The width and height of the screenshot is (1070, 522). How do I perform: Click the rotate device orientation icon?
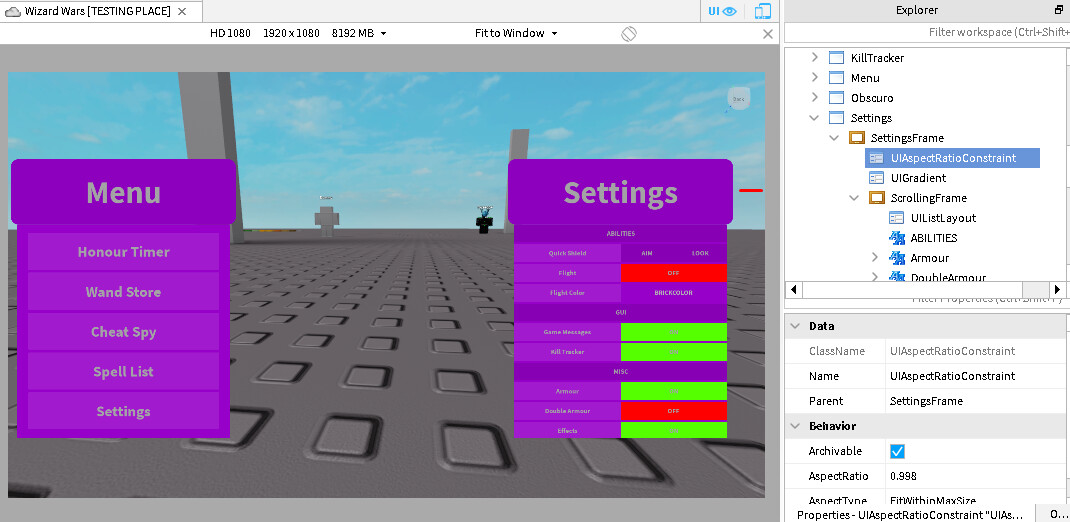click(628, 33)
